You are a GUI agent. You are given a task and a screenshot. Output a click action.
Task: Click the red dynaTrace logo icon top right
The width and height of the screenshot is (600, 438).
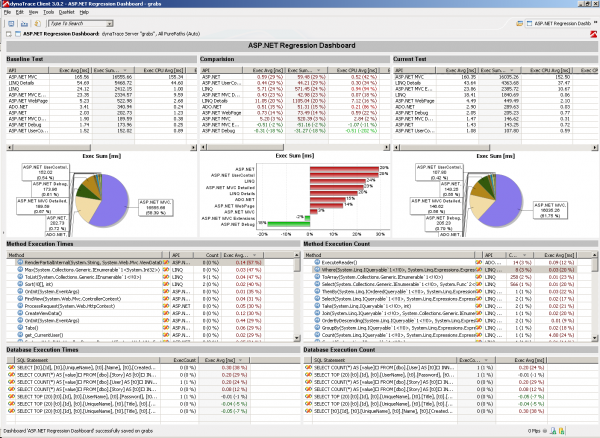coord(593,34)
